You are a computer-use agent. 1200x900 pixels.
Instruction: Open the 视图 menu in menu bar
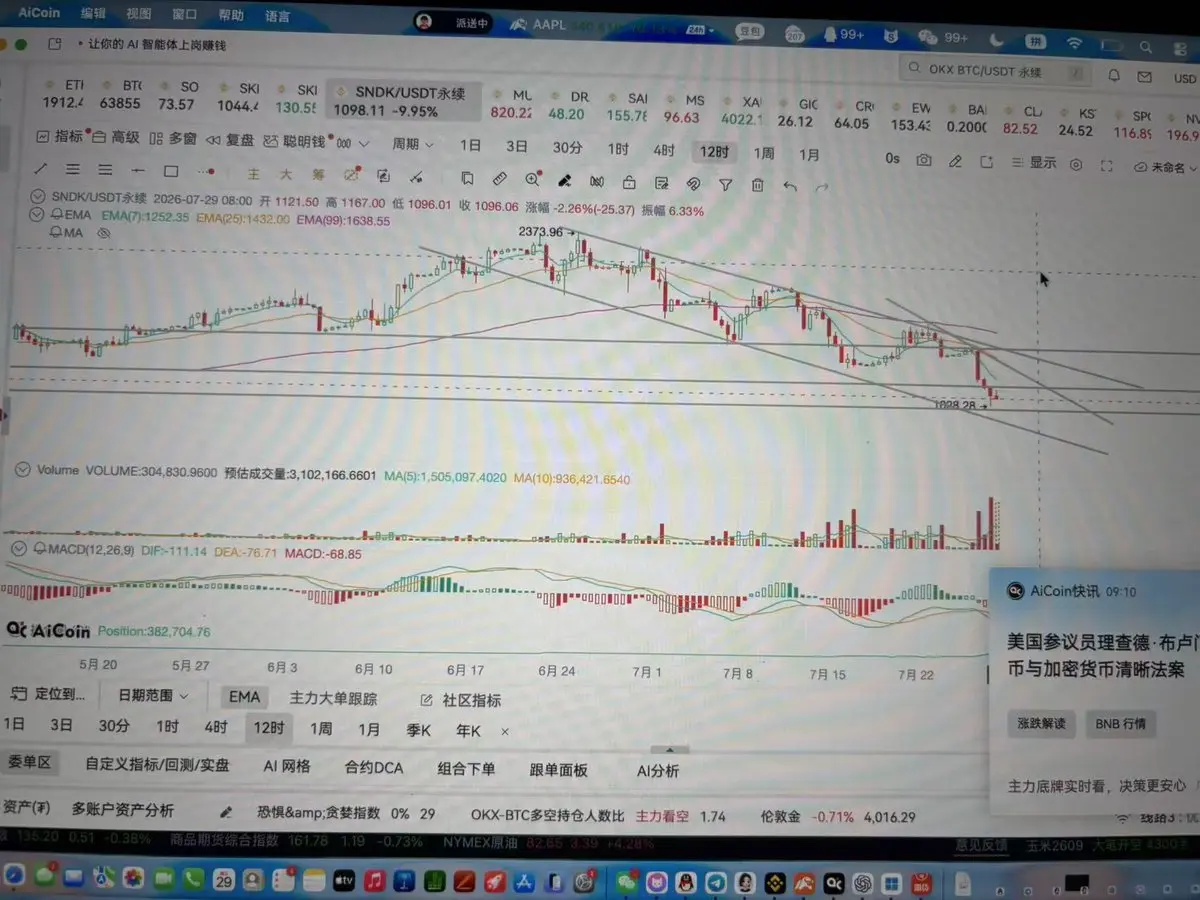pyautogui.click(x=139, y=14)
